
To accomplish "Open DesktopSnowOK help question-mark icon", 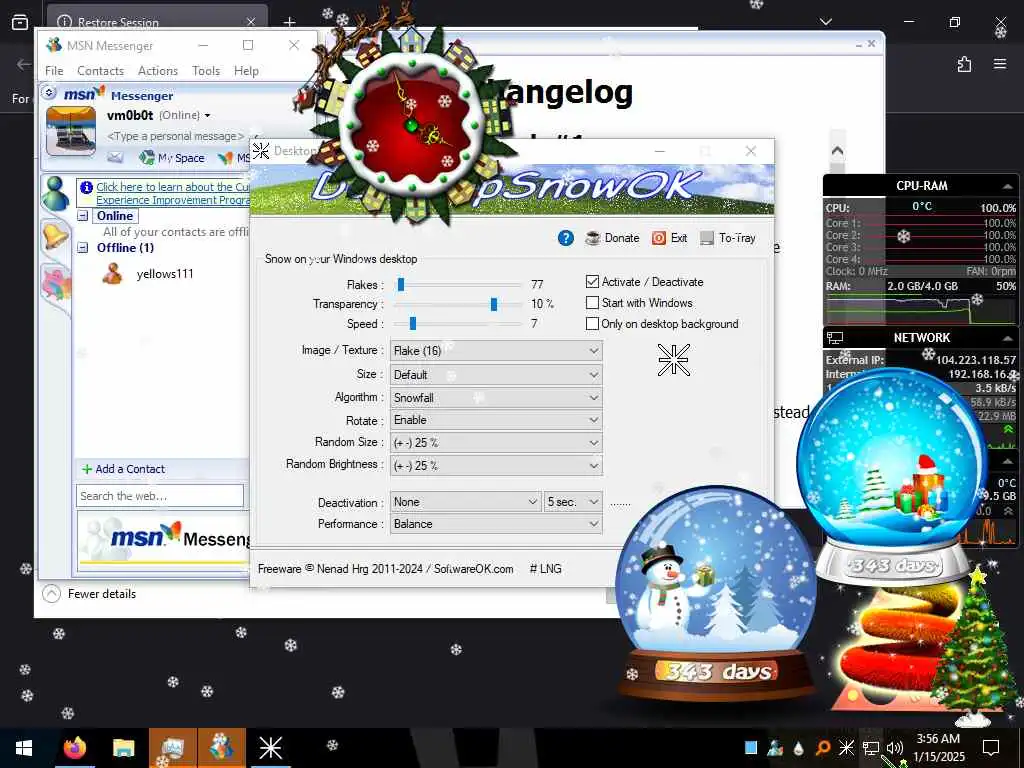I will 566,238.
